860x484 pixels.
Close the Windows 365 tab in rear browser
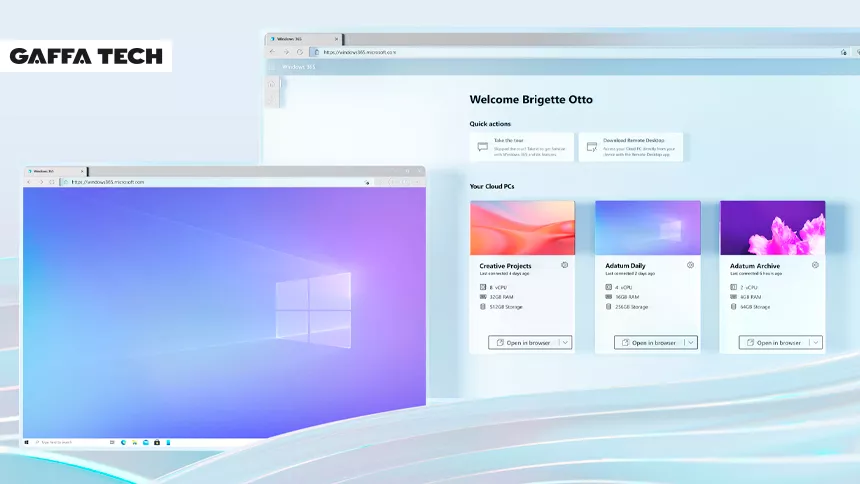pyautogui.click(x=336, y=39)
